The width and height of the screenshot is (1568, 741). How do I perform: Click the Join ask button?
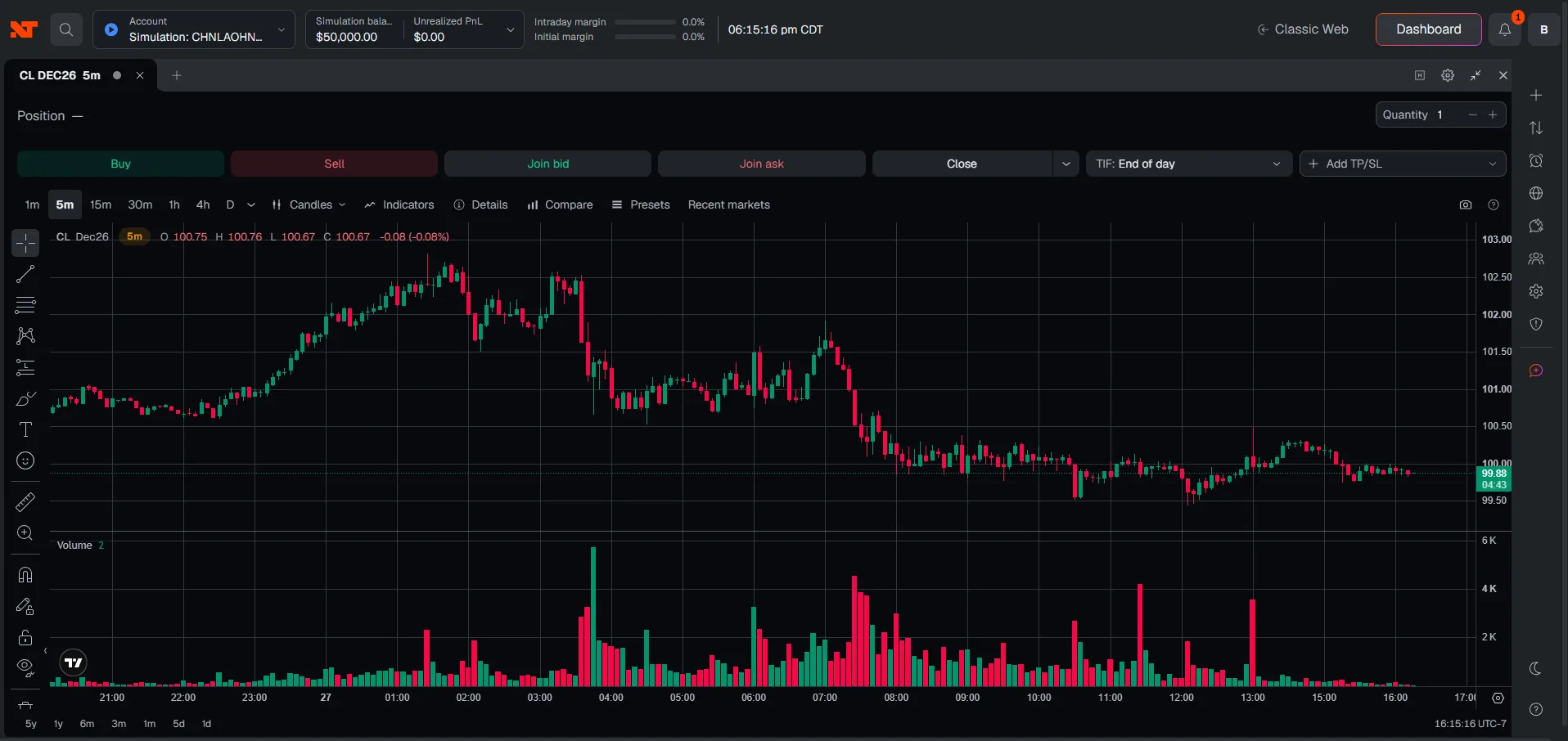(761, 164)
